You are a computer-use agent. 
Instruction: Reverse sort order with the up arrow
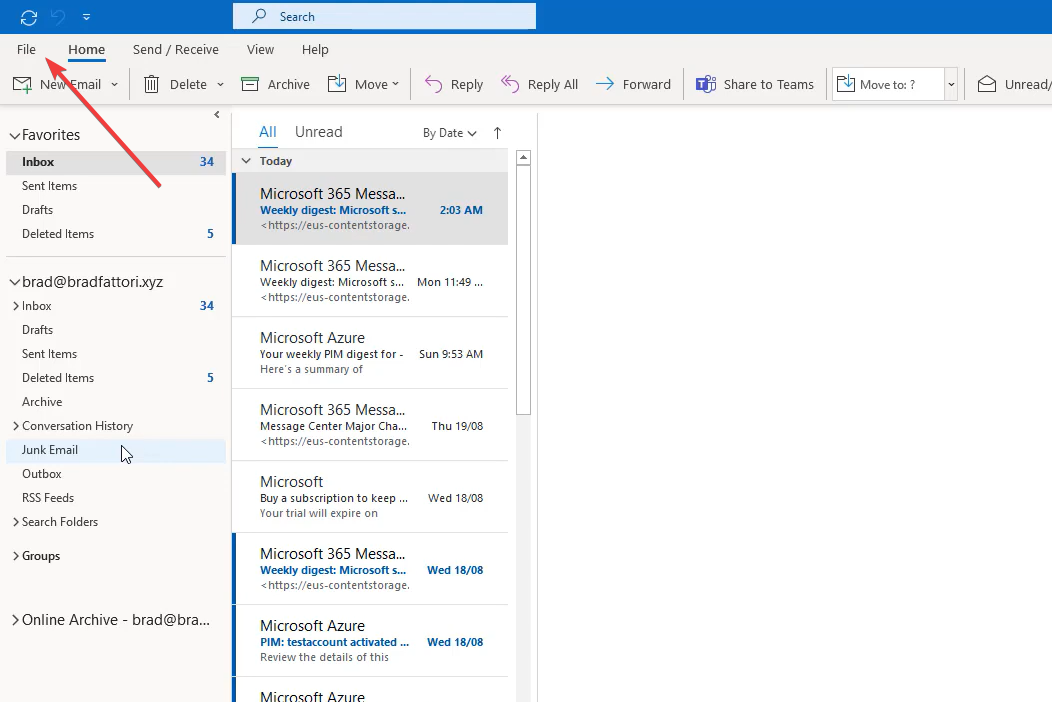497,133
